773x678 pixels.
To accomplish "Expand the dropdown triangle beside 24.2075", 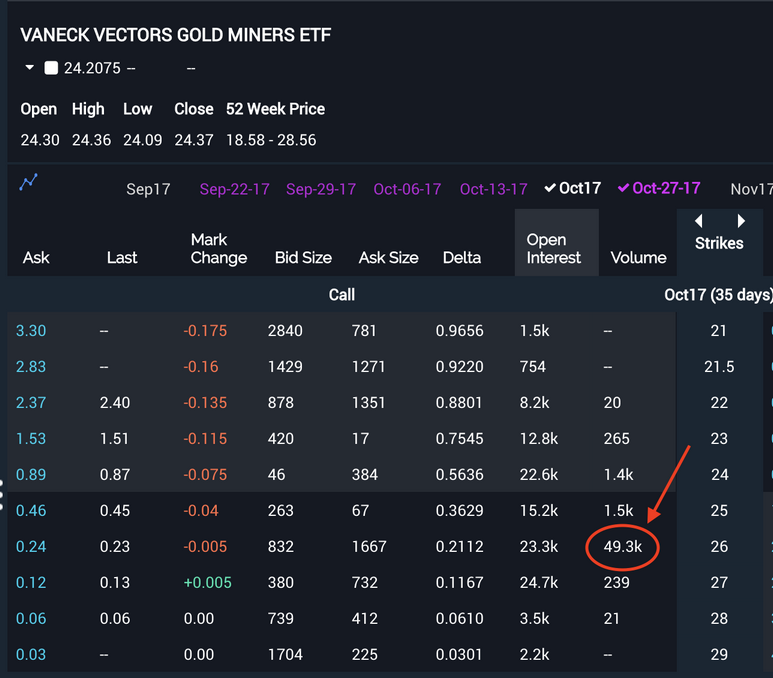I will coord(30,68).
